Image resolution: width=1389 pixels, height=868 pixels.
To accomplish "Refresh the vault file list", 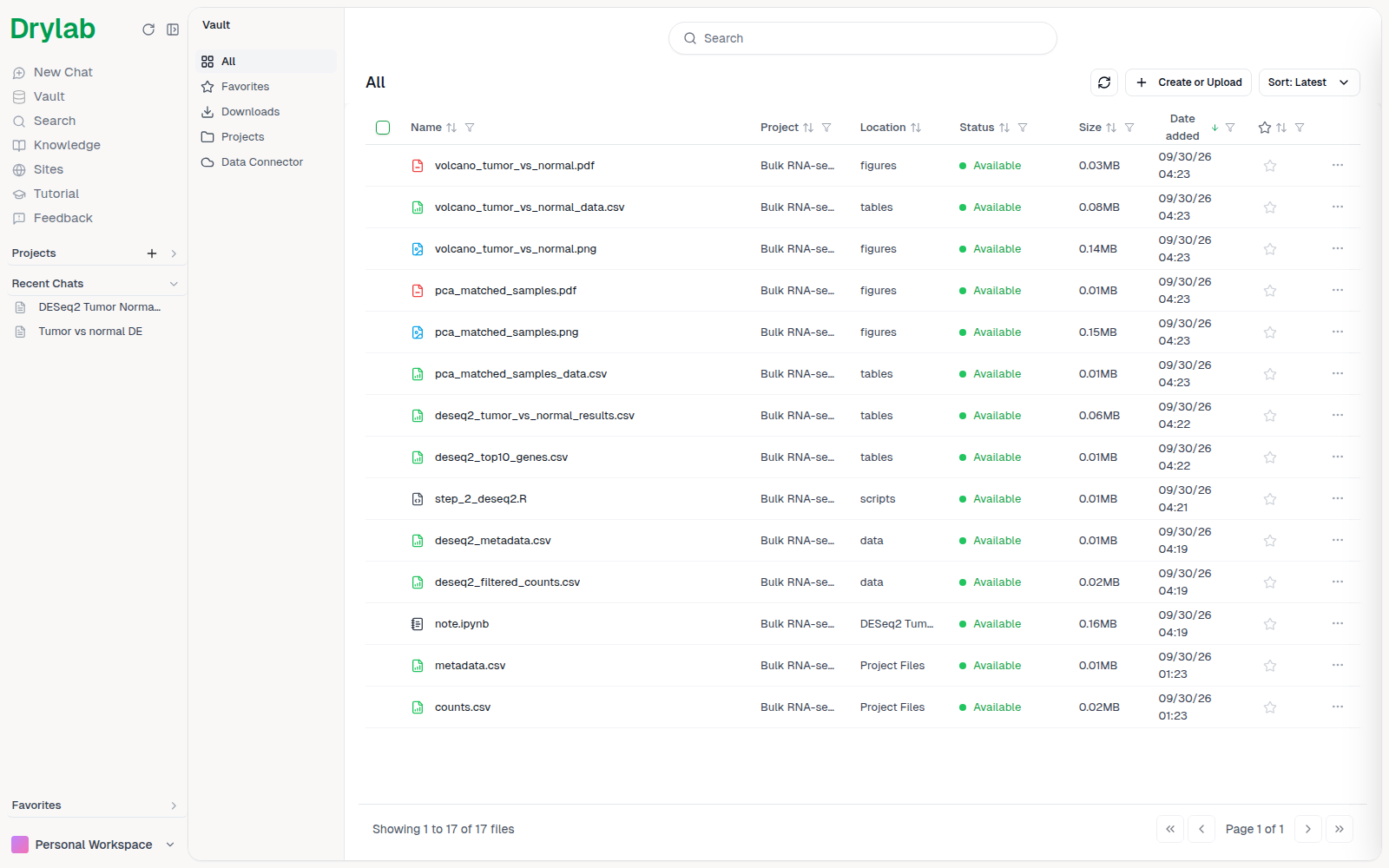I will pyautogui.click(x=1104, y=82).
